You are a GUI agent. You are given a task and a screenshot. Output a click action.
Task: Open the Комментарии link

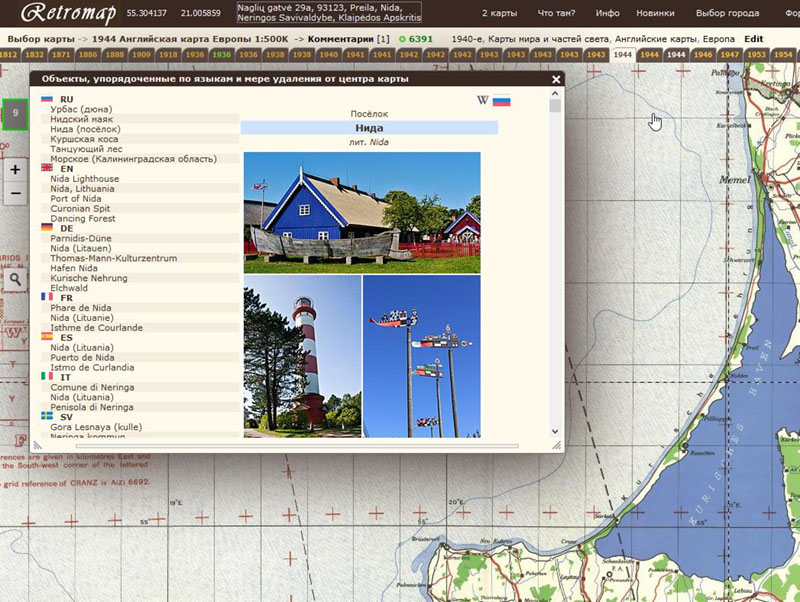tap(340, 39)
